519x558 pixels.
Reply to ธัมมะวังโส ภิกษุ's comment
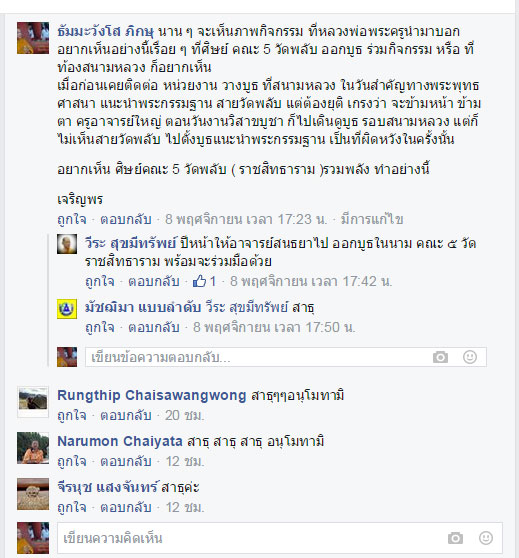(126, 219)
